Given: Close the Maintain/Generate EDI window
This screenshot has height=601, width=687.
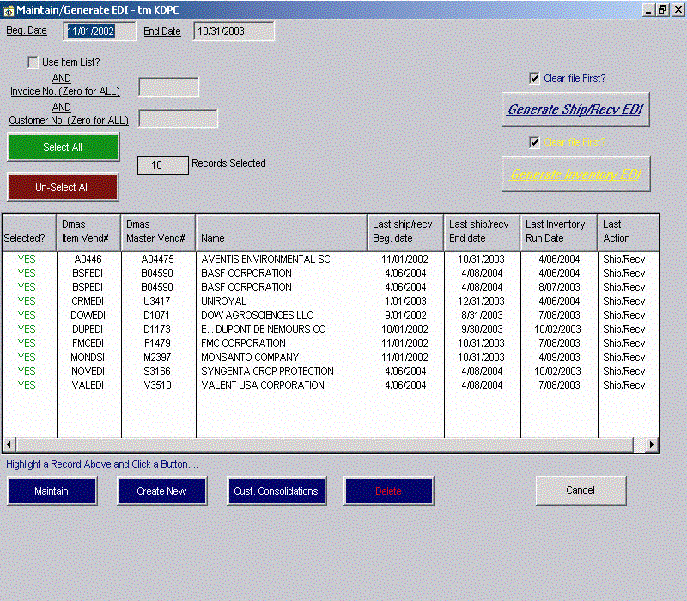Looking at the screenshot, I should 678,10.
